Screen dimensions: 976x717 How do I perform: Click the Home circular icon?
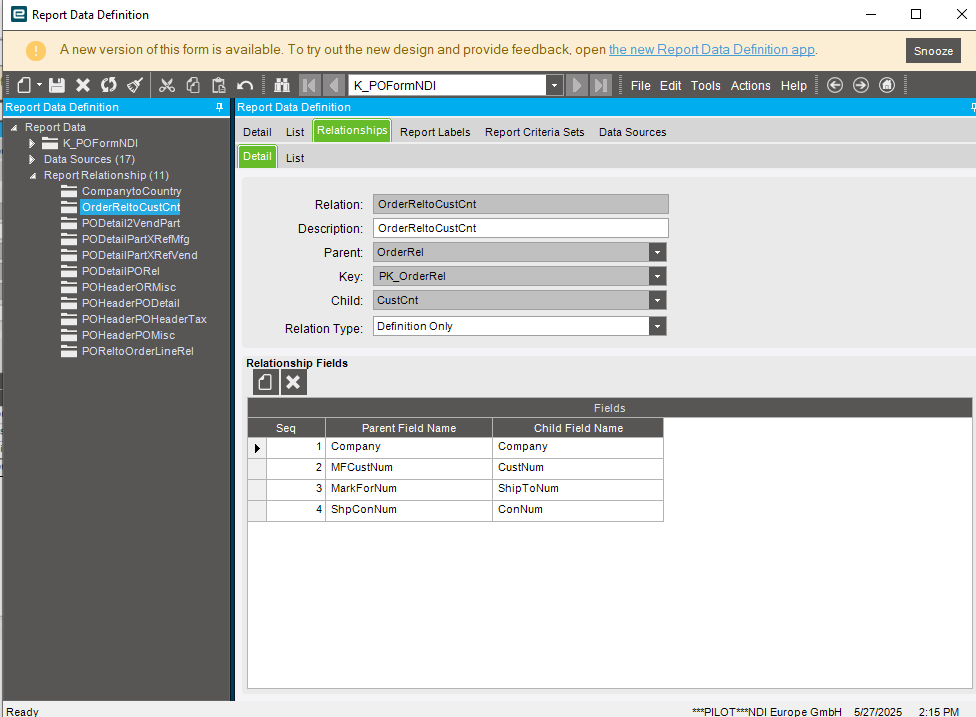(x=887, y=85)
